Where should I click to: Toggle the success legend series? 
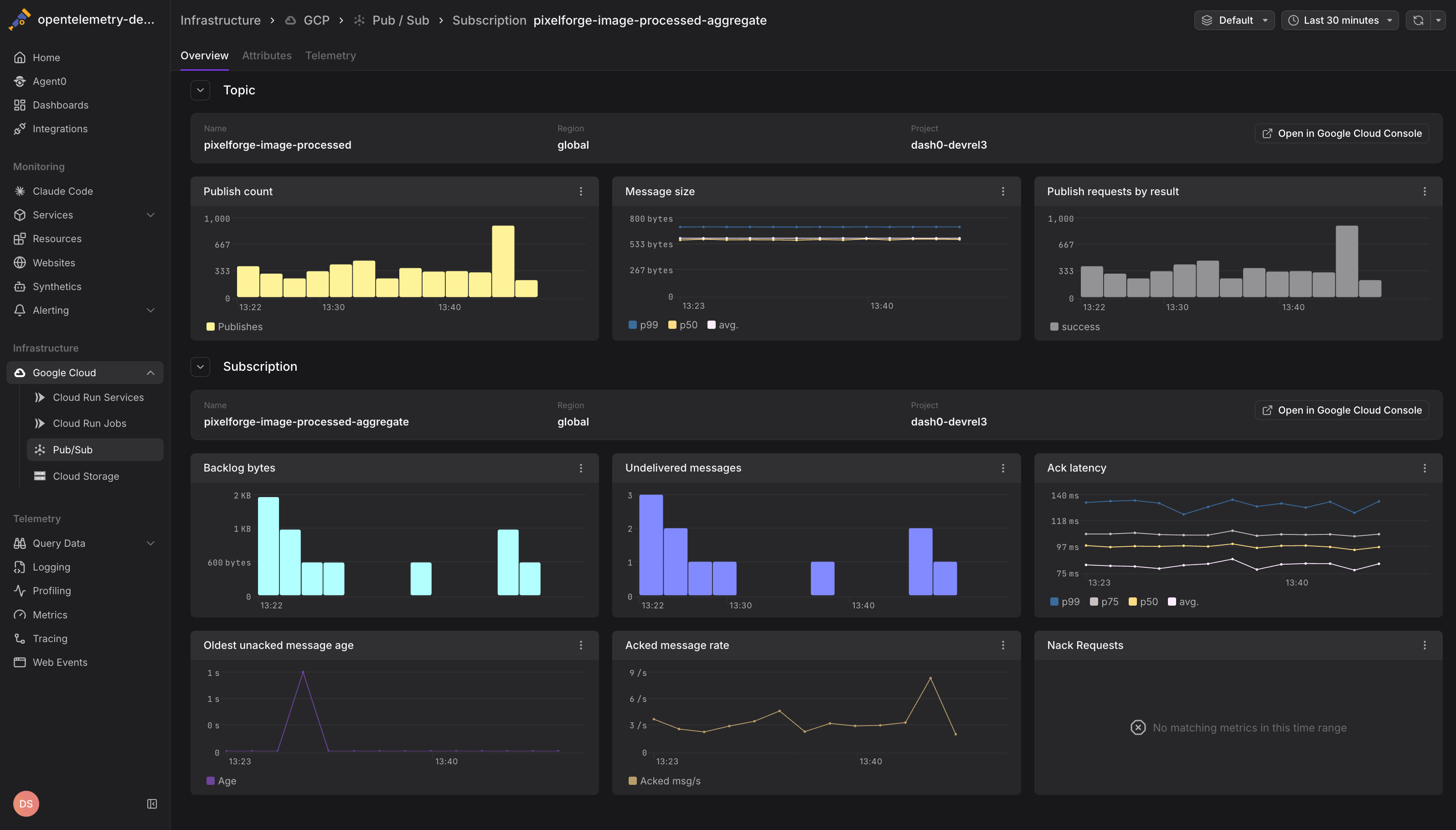click(1075, 327)
